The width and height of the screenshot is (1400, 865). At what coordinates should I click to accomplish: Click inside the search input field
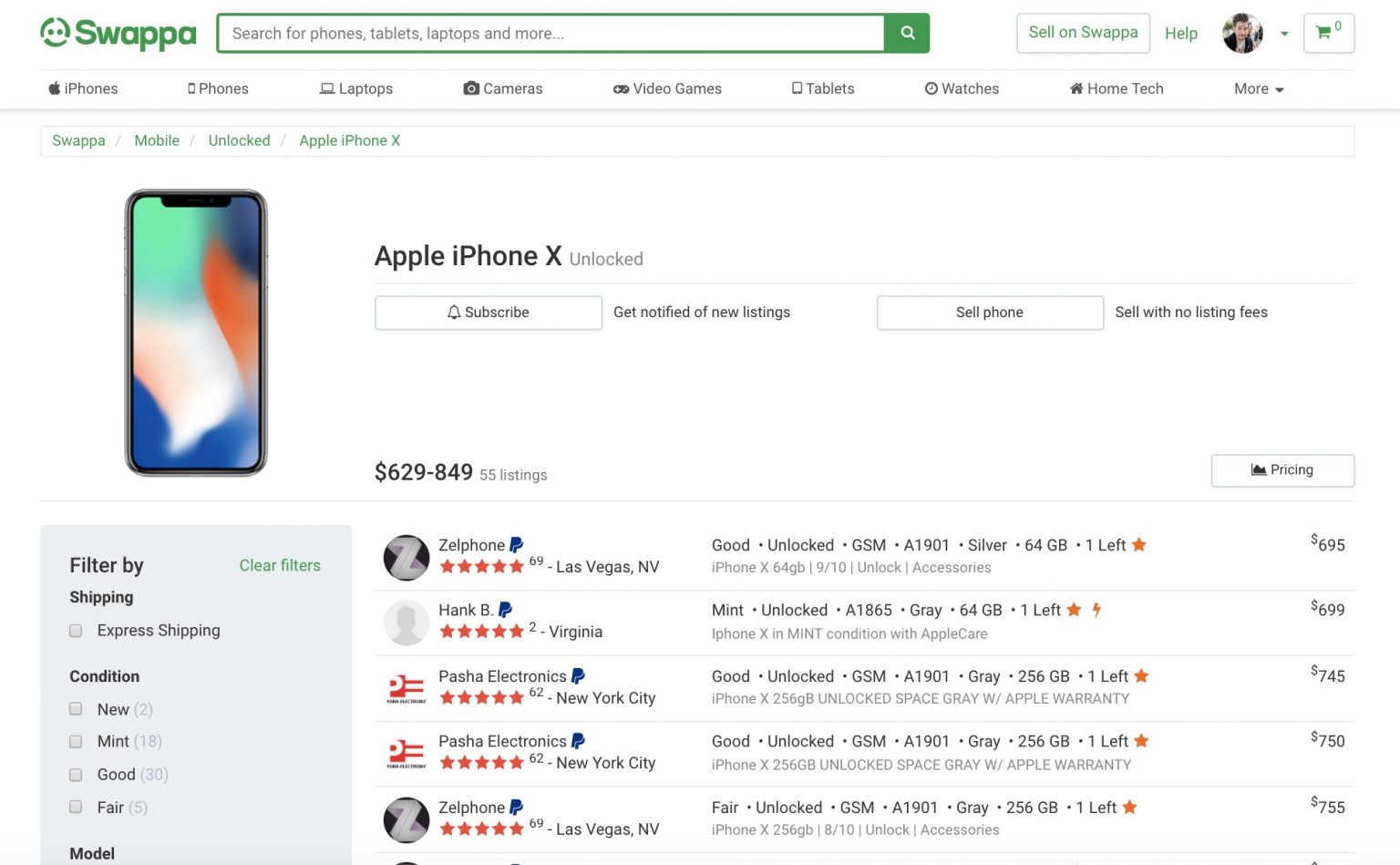(x=547, y=33)
